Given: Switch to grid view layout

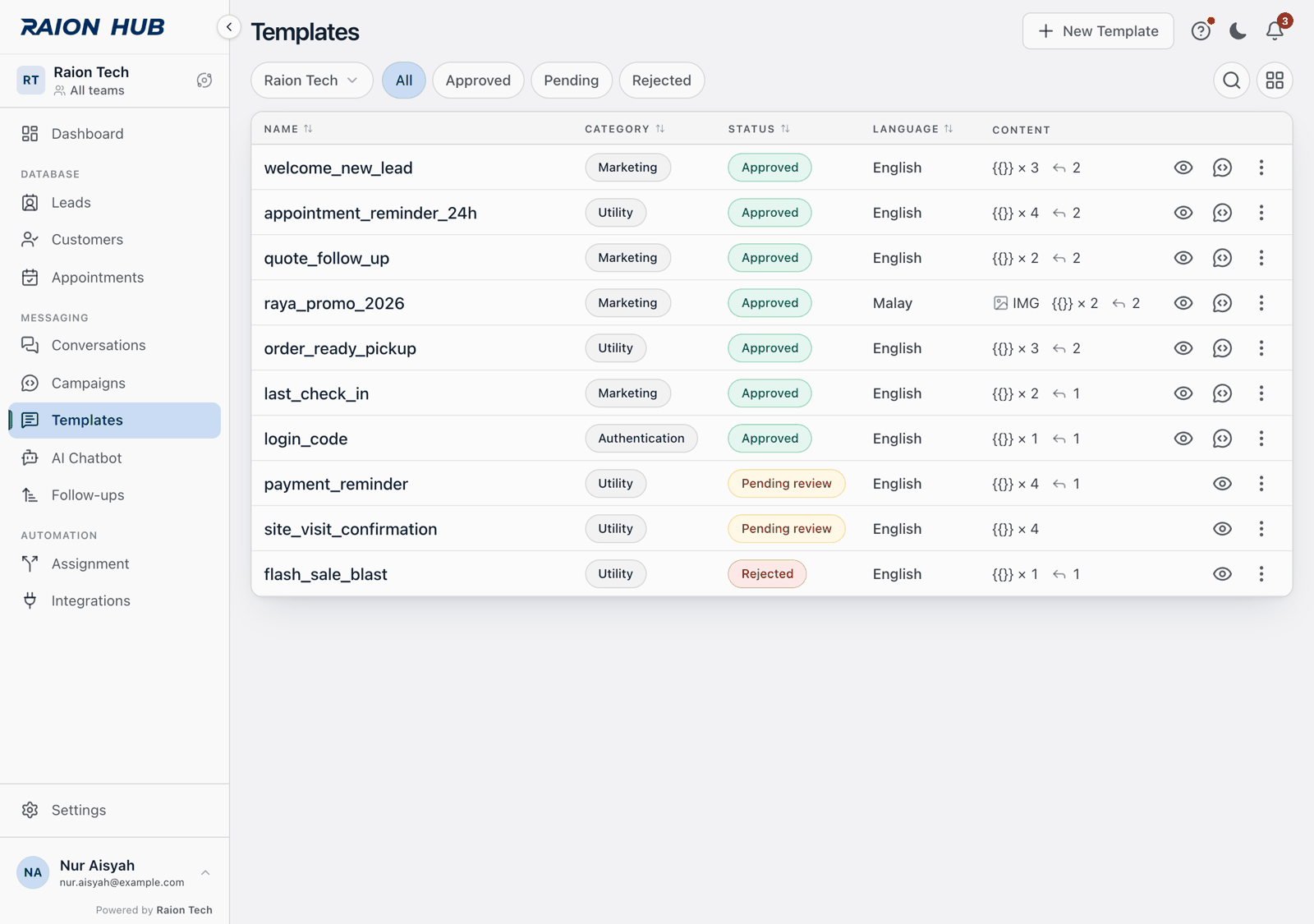Looking at the screenshot, I should 1275,80.
